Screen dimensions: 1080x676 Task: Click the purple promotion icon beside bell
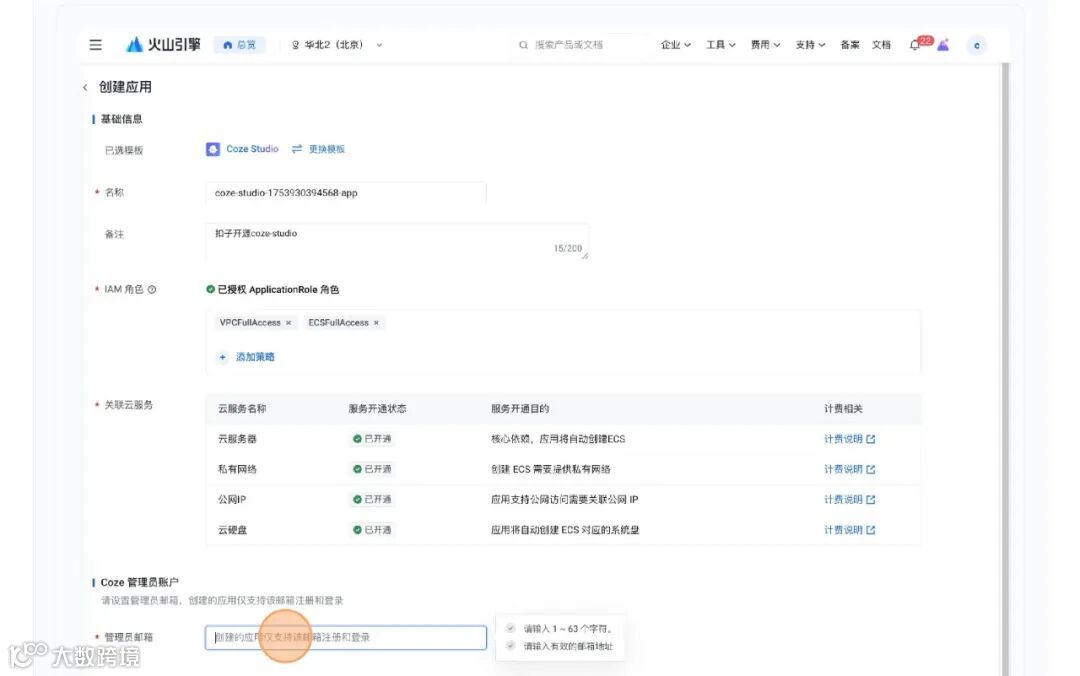click(x=943, y=45)
